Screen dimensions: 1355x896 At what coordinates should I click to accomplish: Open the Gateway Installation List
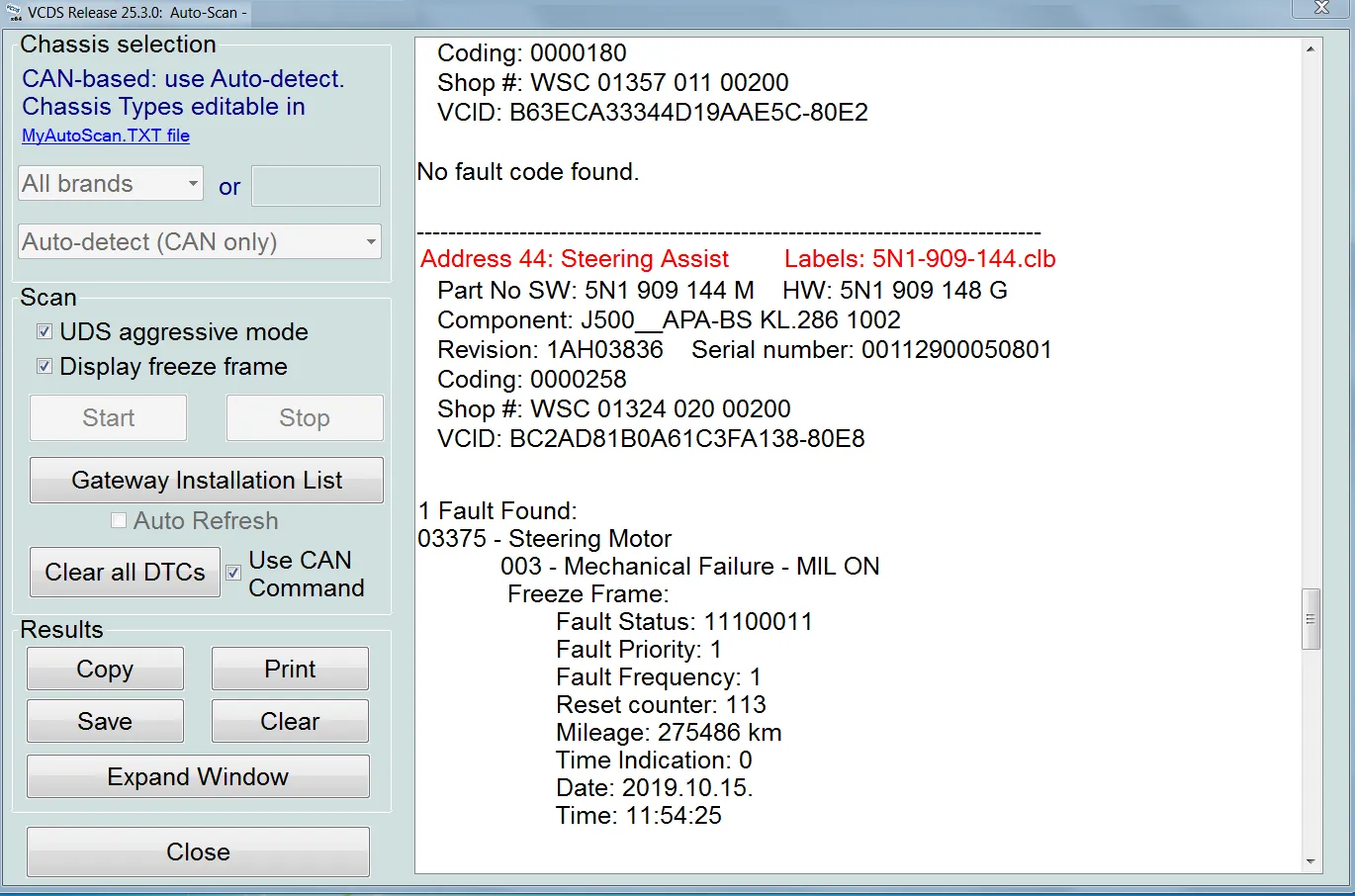pos(207,481)
